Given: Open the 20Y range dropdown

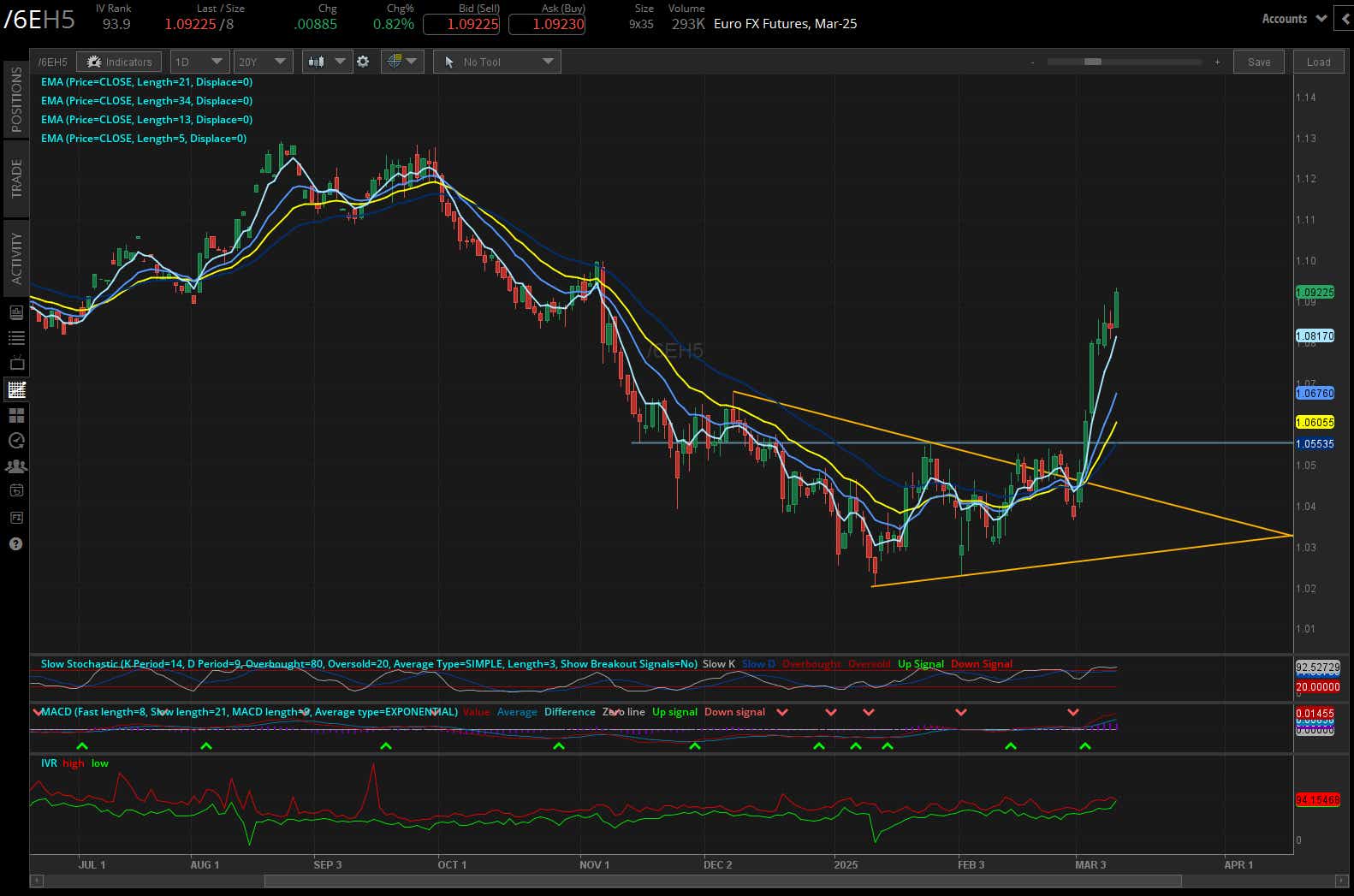Looking at the screenshot, I should [263, 62].
